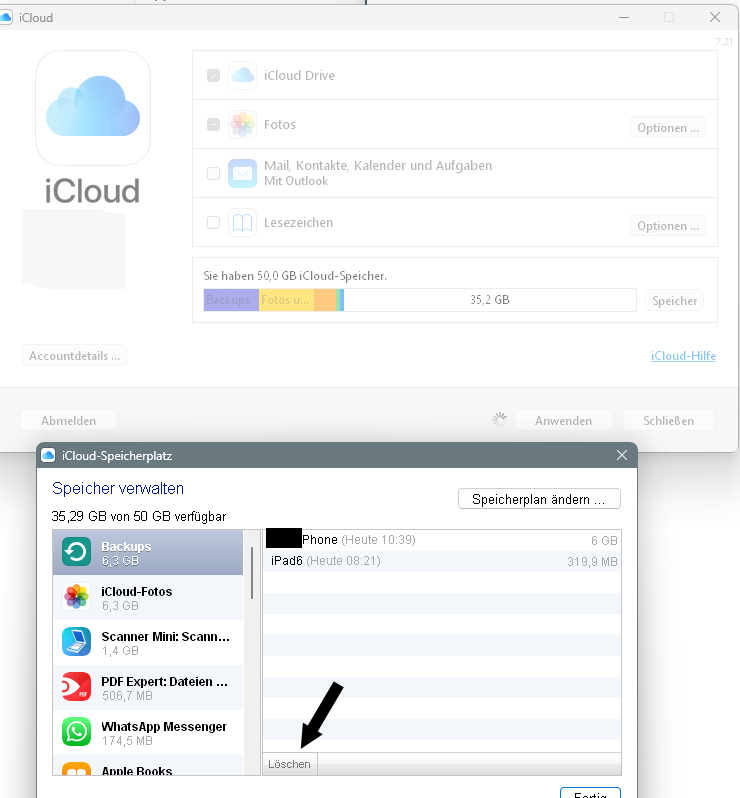Open Accountdetails
Image resolution: width=740 pixels, height=798 pixels.
[x=74, y=356]
